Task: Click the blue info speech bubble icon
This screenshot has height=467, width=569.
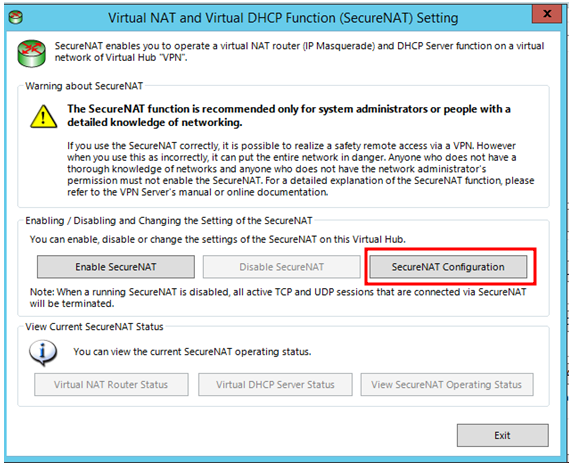Action: click(43, 352)
